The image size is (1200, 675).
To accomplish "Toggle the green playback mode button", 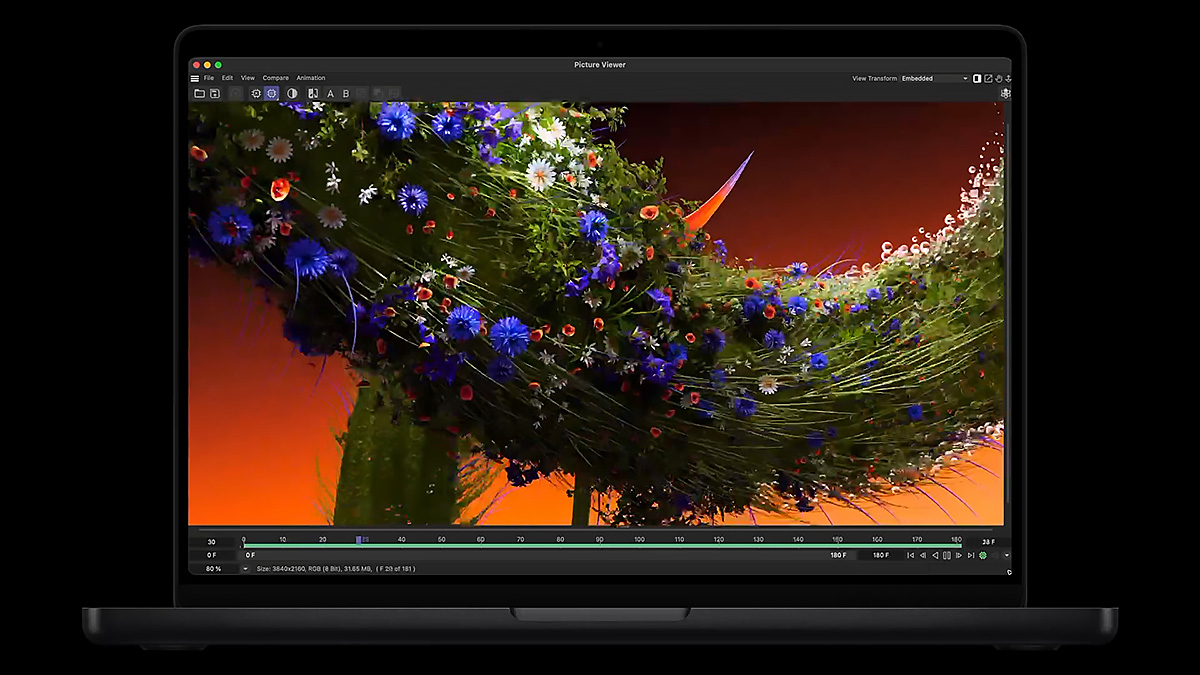I will coord(983,555).
